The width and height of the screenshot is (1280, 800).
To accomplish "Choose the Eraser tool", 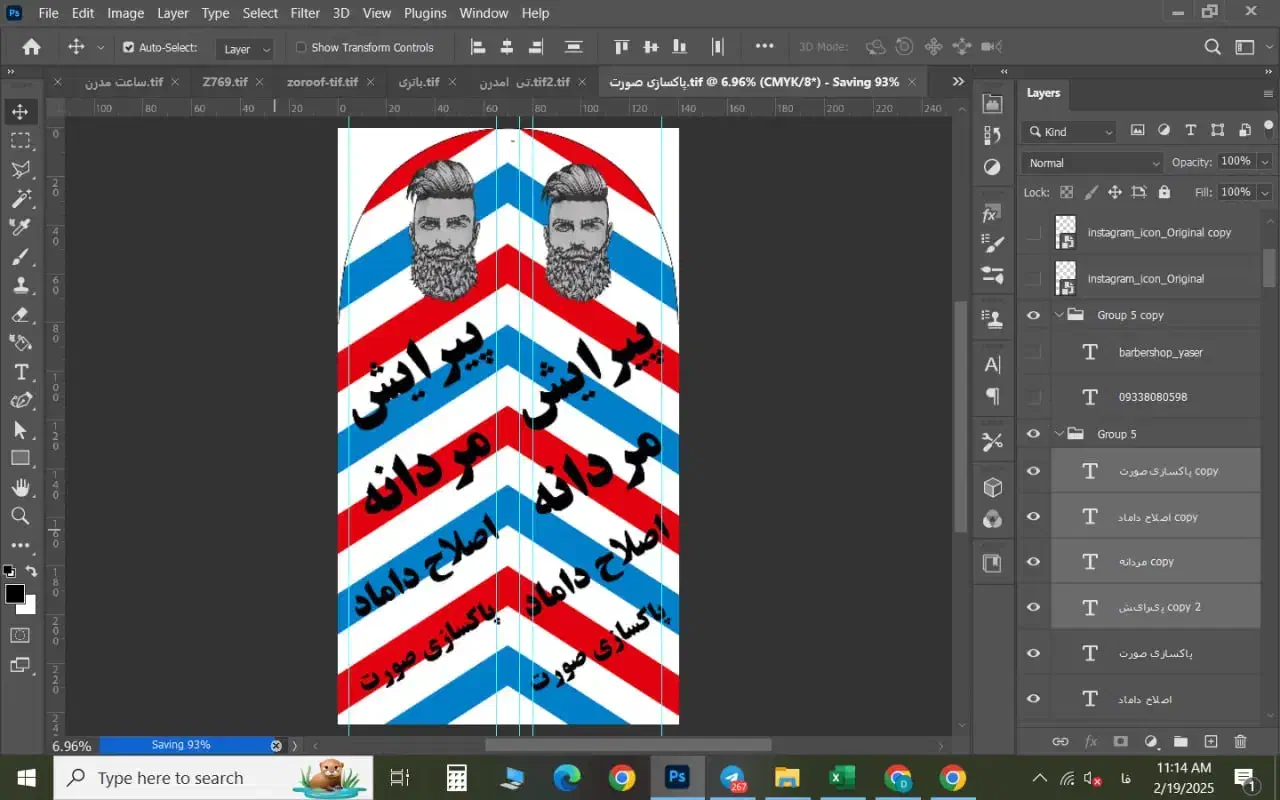I will (x=20, y=315).
